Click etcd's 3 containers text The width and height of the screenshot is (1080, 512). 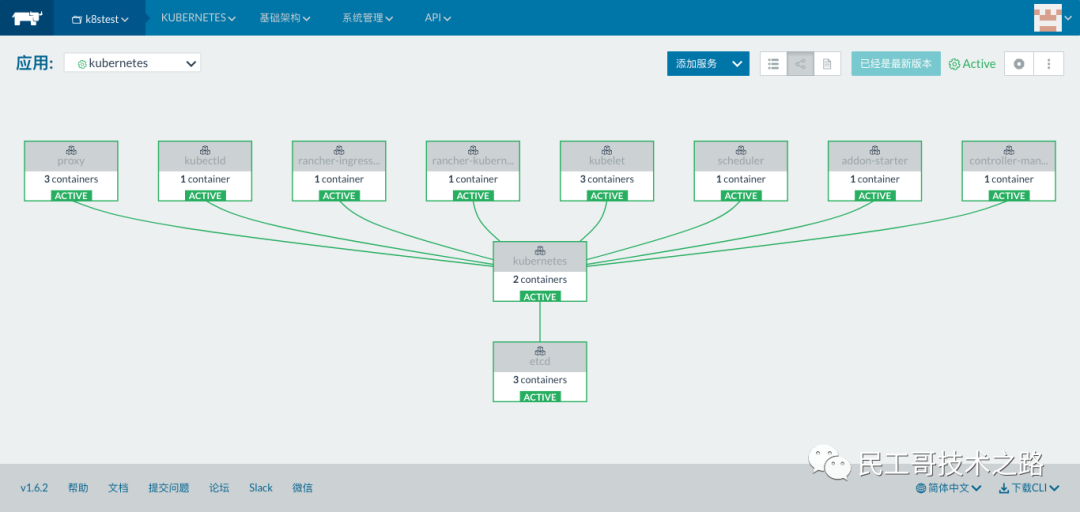pyautogui.click(x=540, y=380)
